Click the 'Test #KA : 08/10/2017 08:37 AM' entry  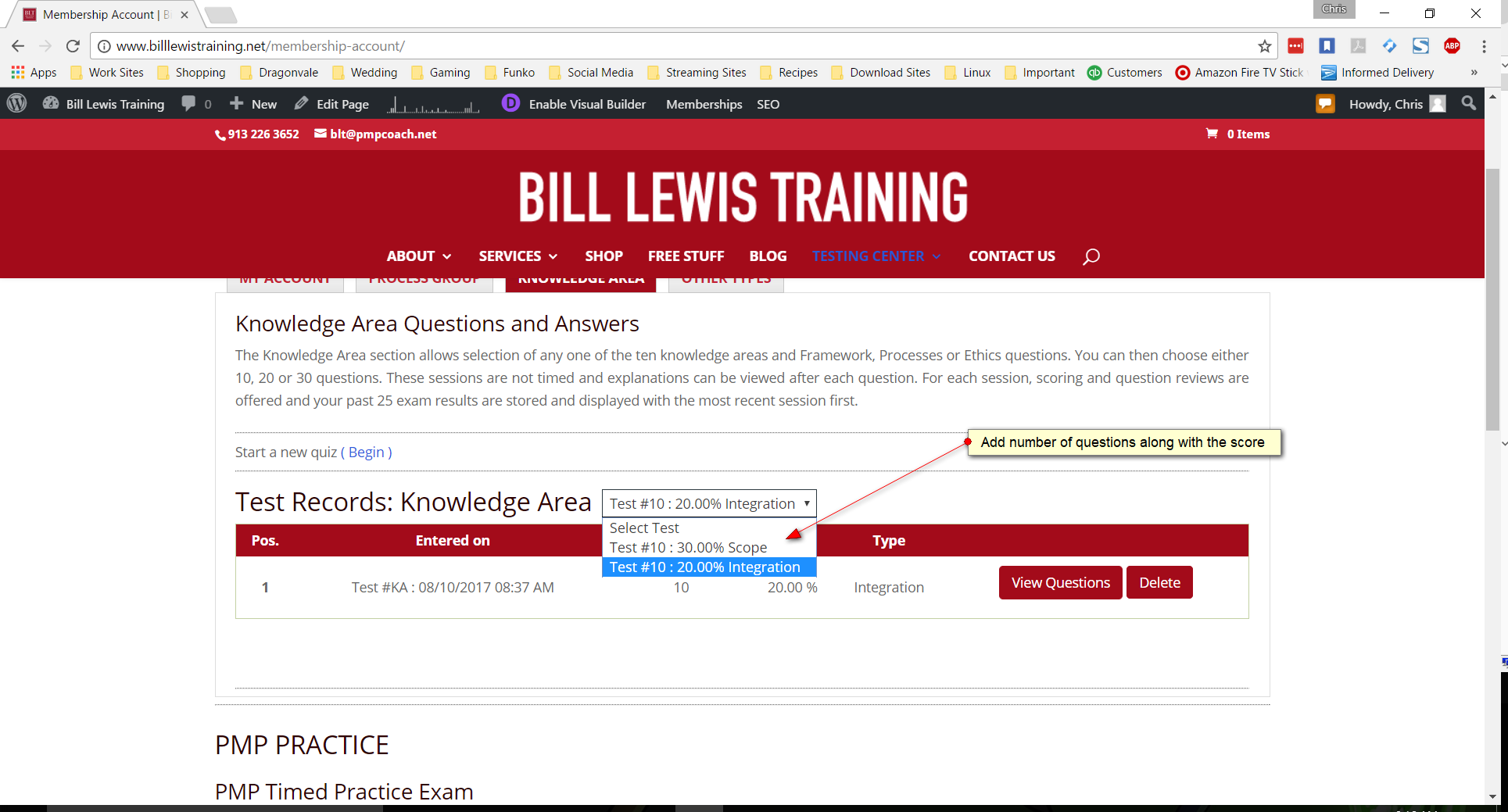point(453,588)
